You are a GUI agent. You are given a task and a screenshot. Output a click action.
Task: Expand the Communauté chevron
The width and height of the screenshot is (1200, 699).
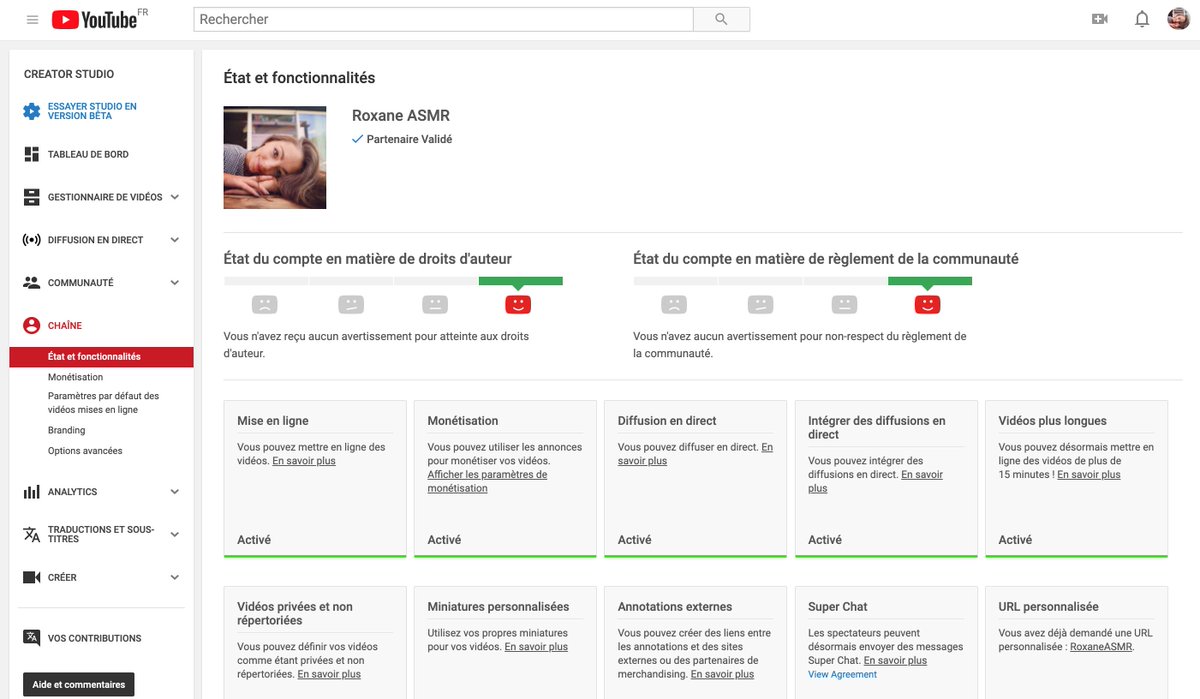(175, 283)
